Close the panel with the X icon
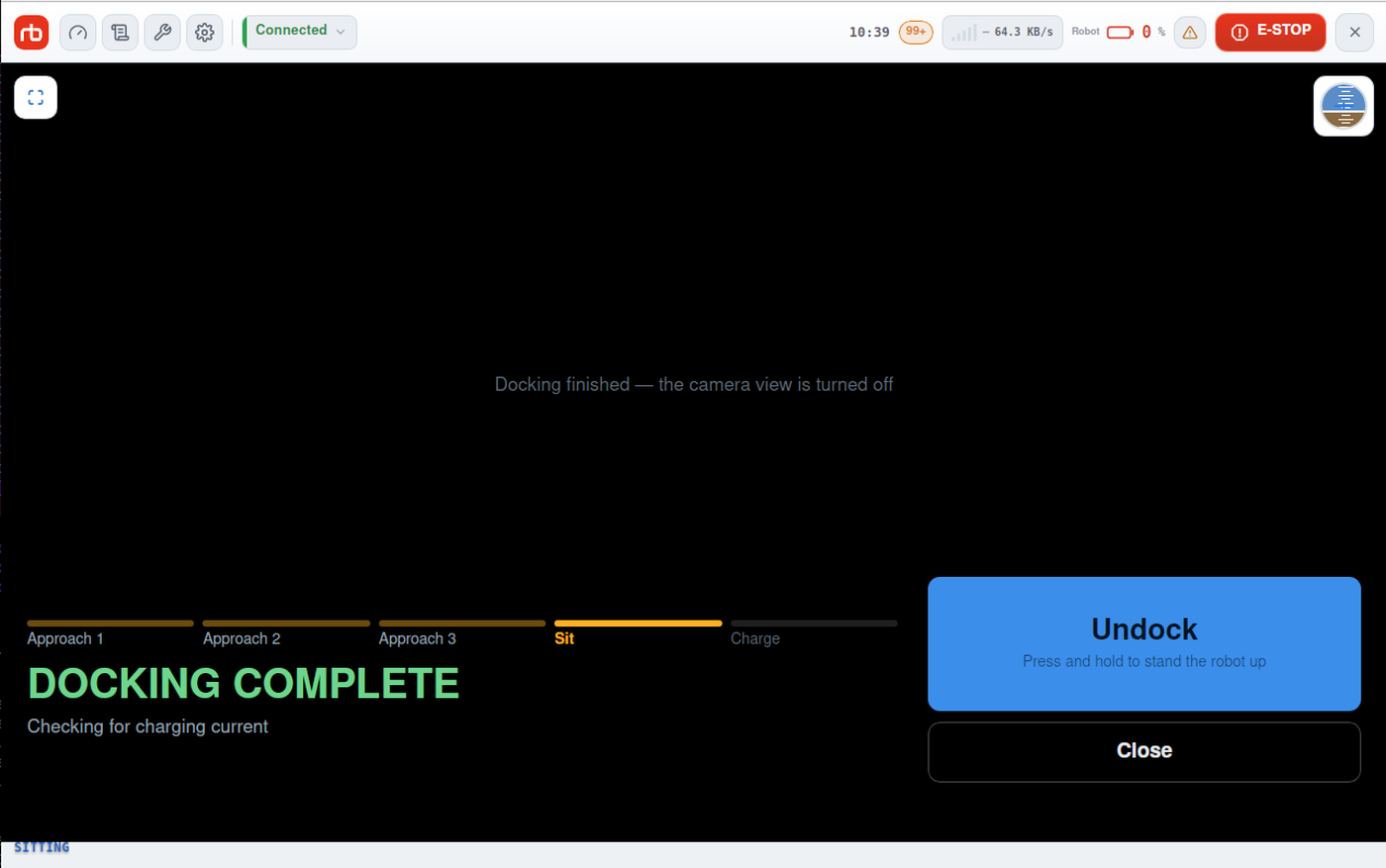 pyautogui.click(x=1354, y=33)
